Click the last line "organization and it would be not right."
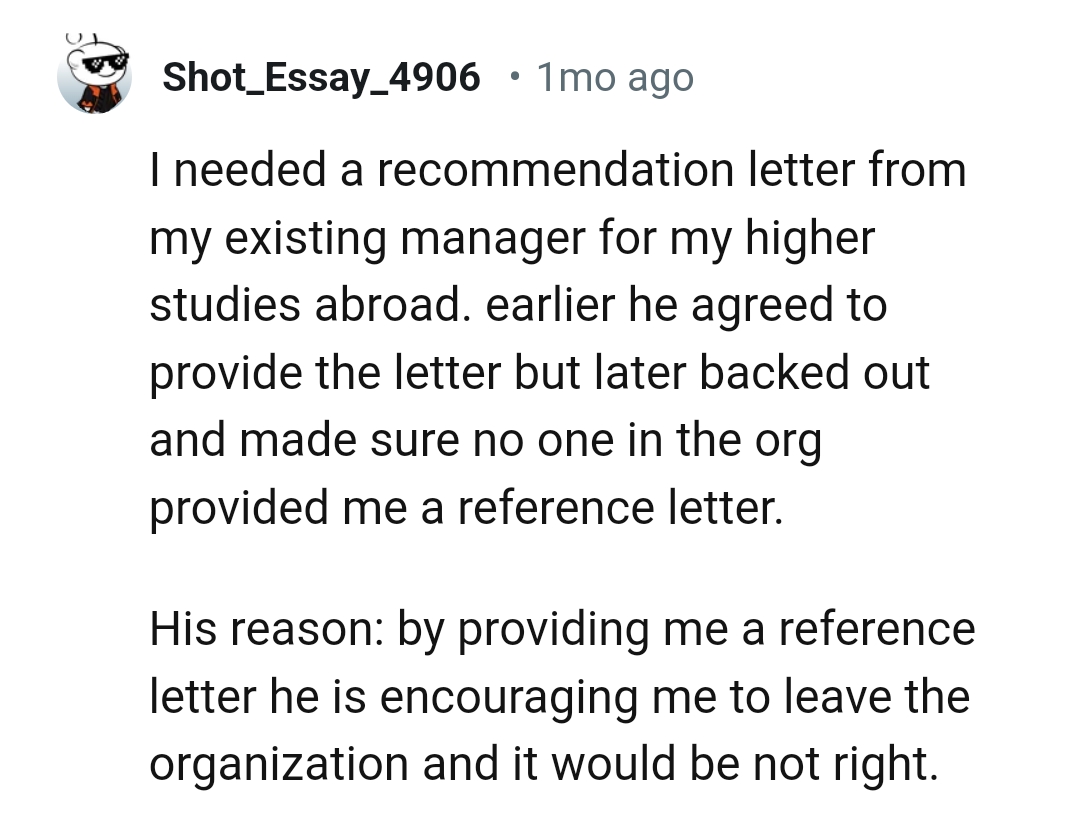 point(545,764)
